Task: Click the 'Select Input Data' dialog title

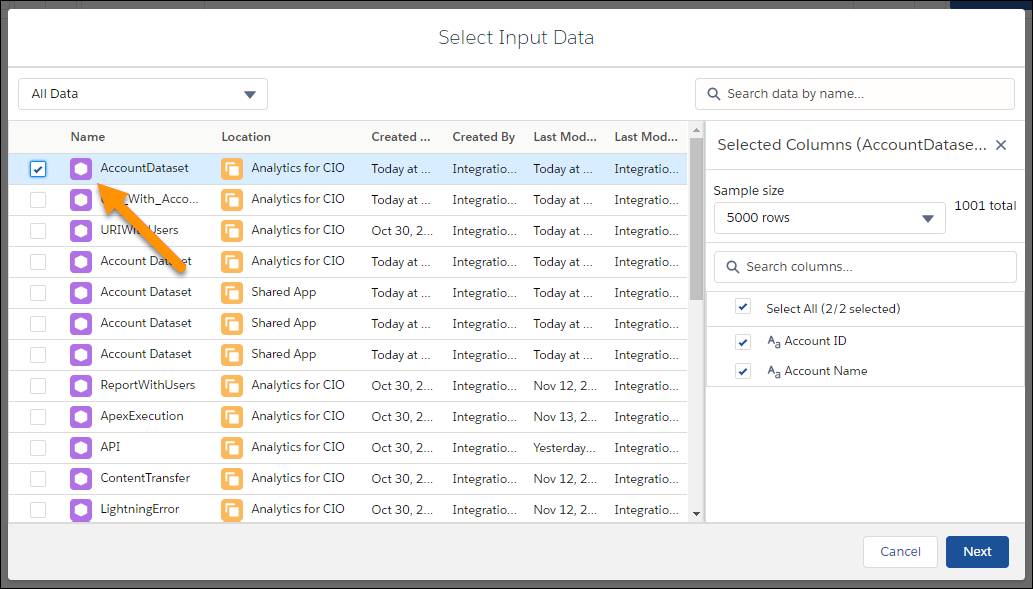Action: point(516,38)
